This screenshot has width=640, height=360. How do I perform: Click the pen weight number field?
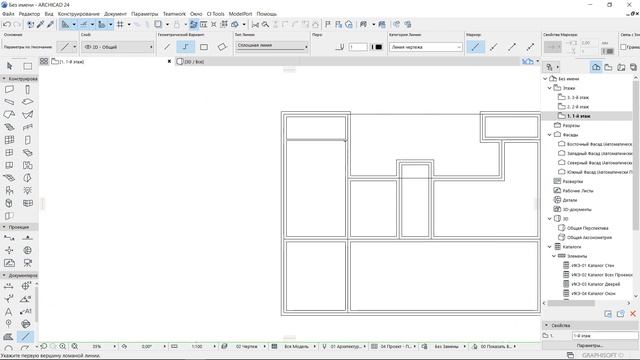pyautogui.click(x=358, y=47)
